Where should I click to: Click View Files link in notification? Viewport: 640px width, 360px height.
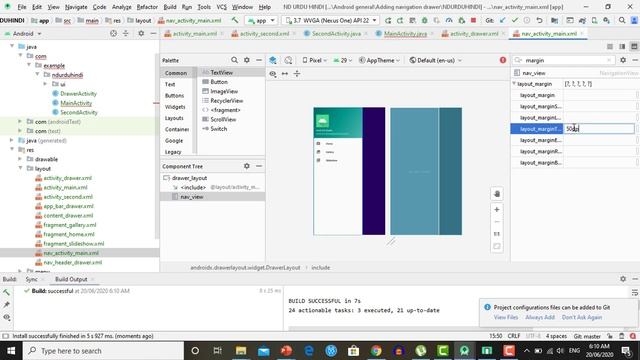(x=506, y=317)
